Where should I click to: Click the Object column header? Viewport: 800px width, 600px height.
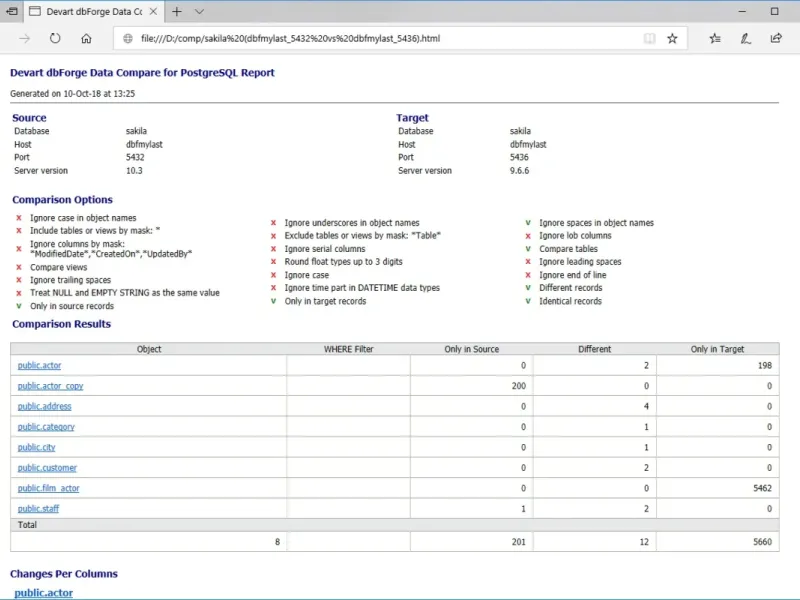click(x=148, y=349)
